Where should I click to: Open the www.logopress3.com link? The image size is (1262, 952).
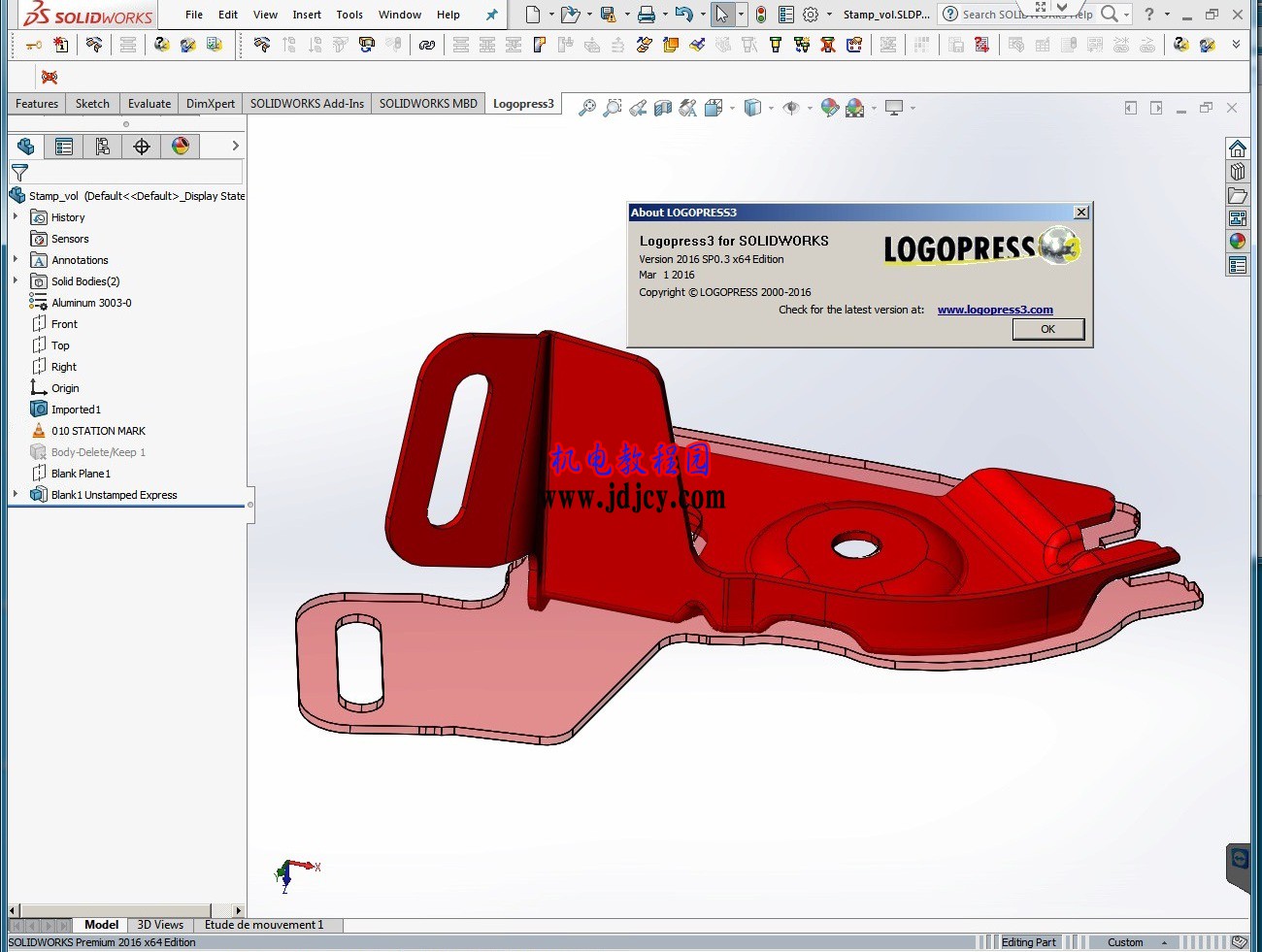(995, 310)
